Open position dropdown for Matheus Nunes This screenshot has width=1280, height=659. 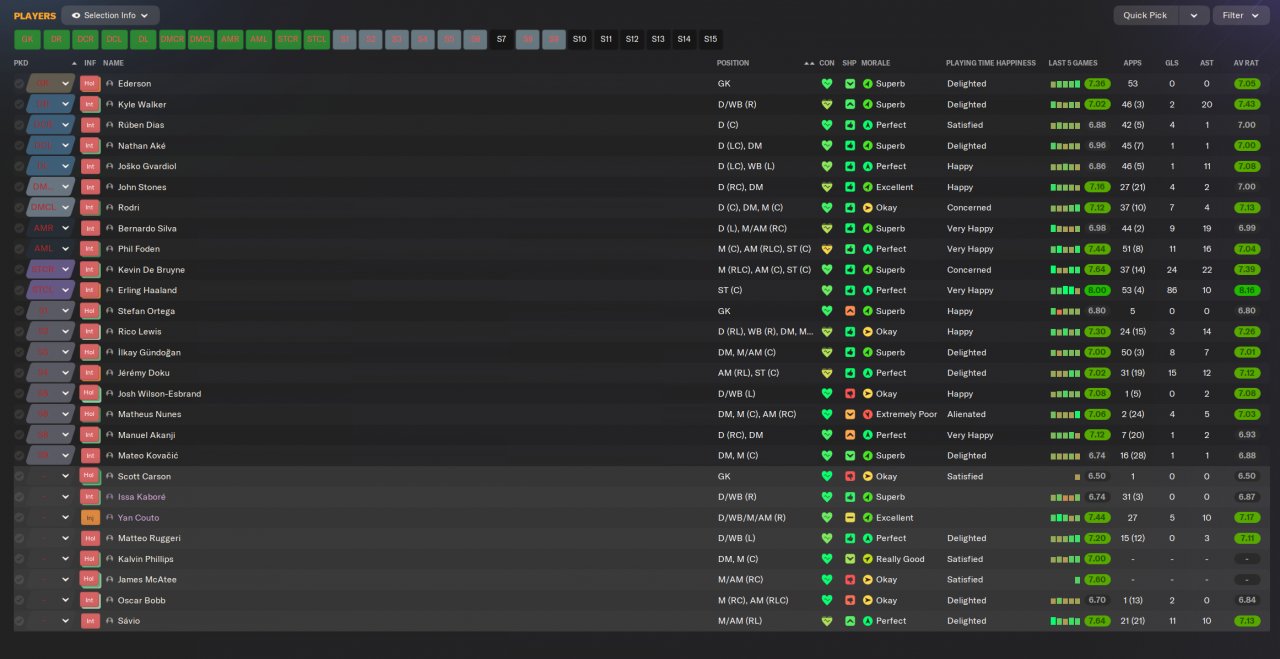point(66,414)
